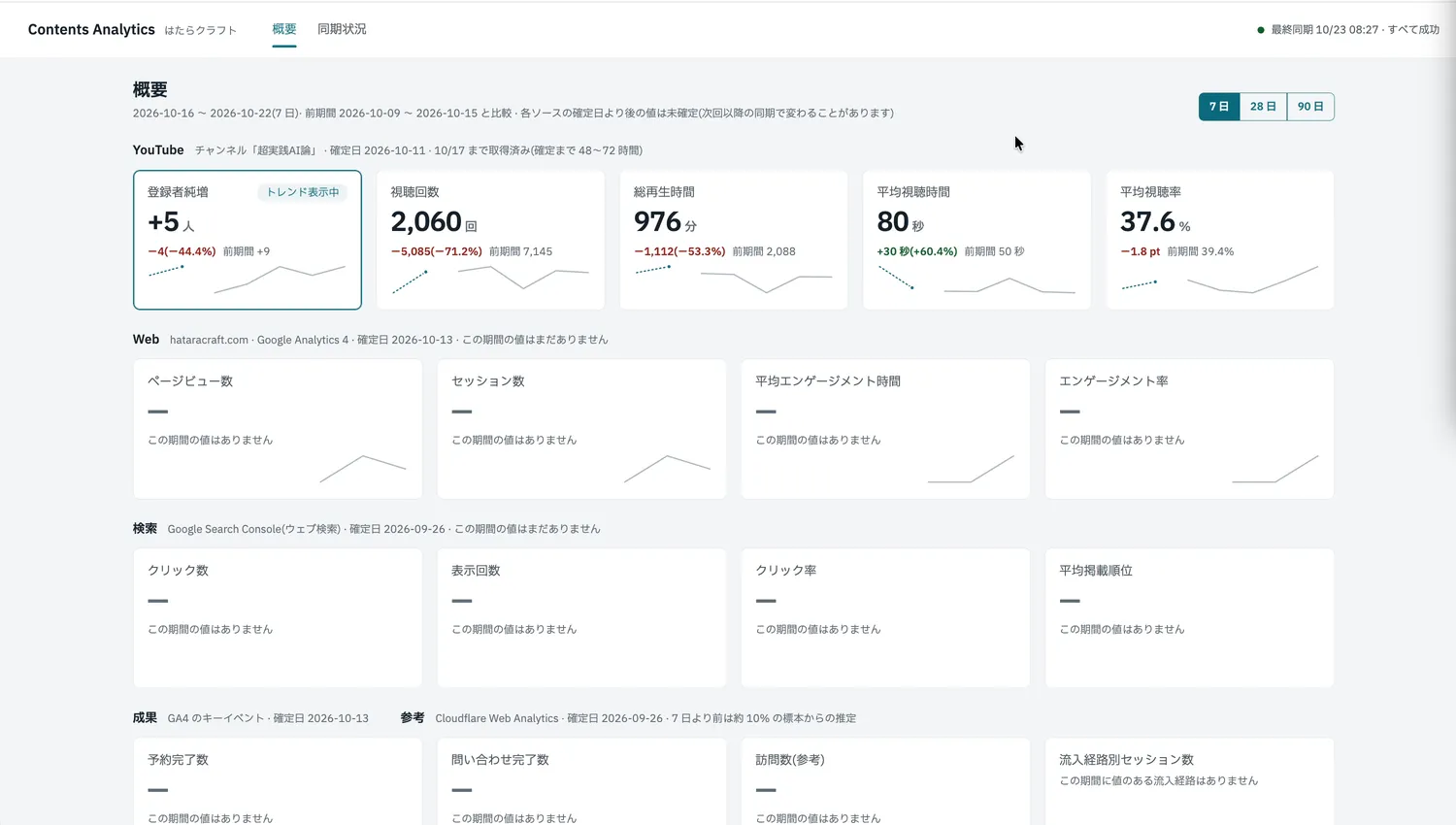The width and height of the screenshot is (1456, 825).
Task: Click the "Google Search Console(ウェブ検索)" caption
Action: [x=254, y=529]
